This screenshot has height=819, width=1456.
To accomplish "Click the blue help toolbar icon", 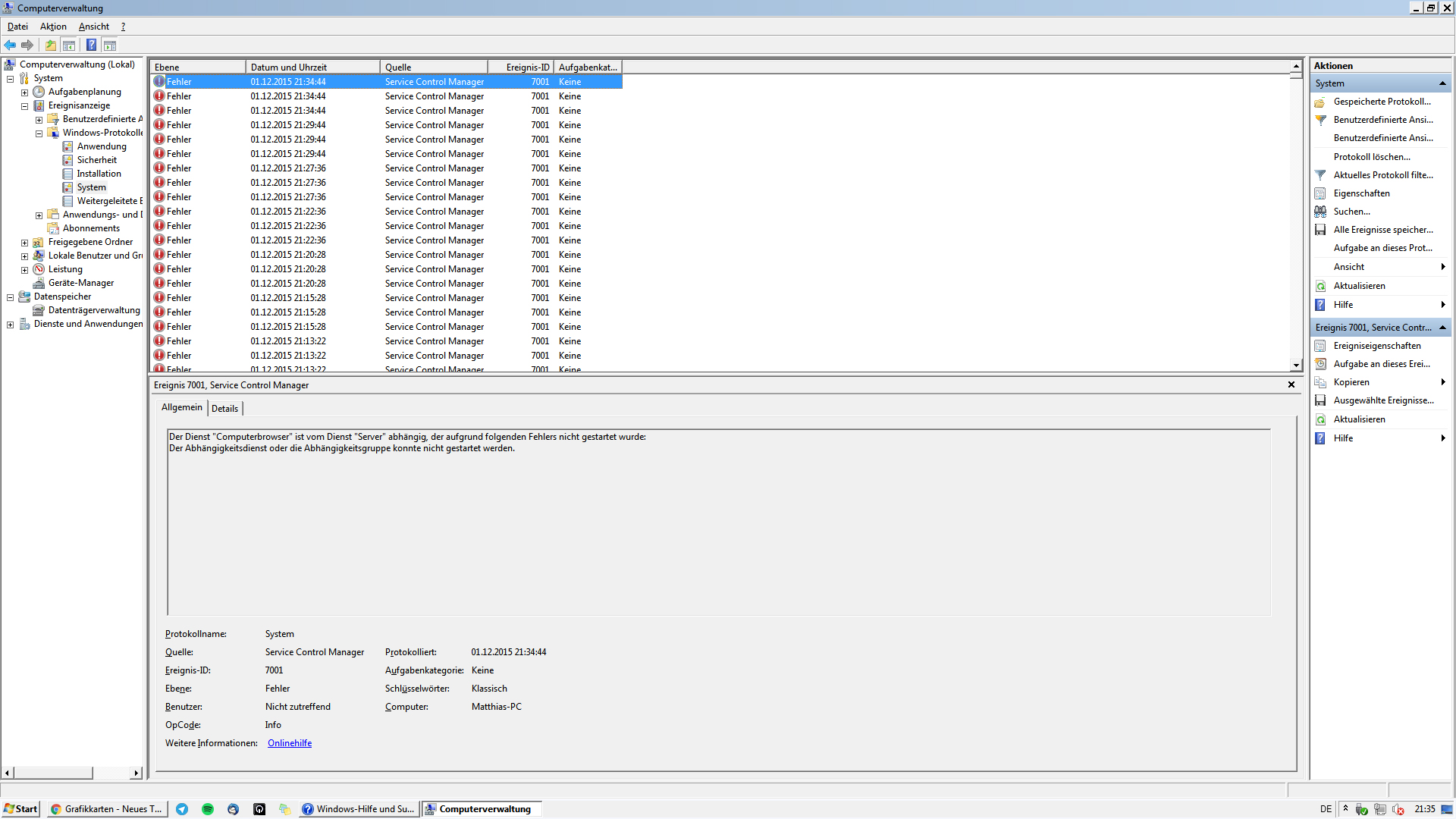I will [91, 45].
